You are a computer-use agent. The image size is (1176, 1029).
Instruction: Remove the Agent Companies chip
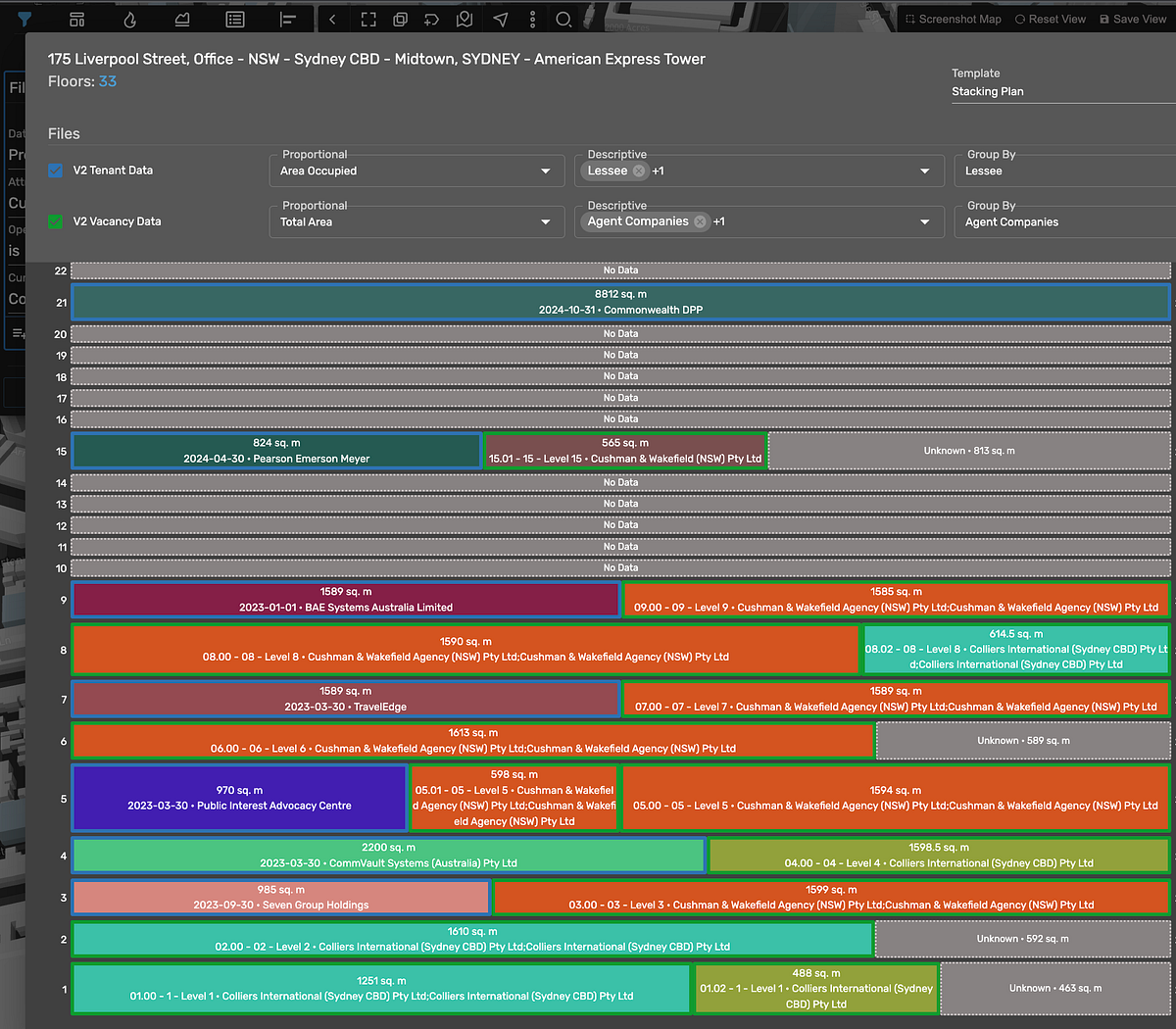tap(700, 221)
